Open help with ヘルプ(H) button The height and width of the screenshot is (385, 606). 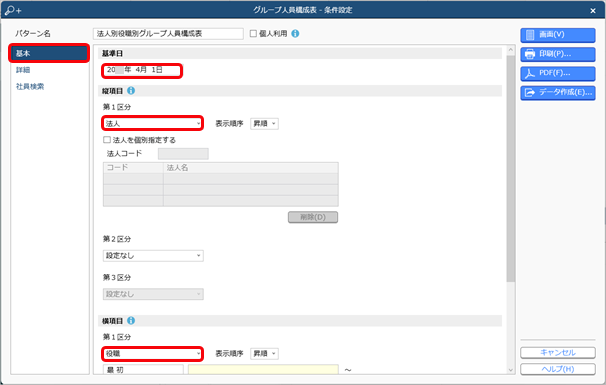pyautogui.click(x=558, y=369)
